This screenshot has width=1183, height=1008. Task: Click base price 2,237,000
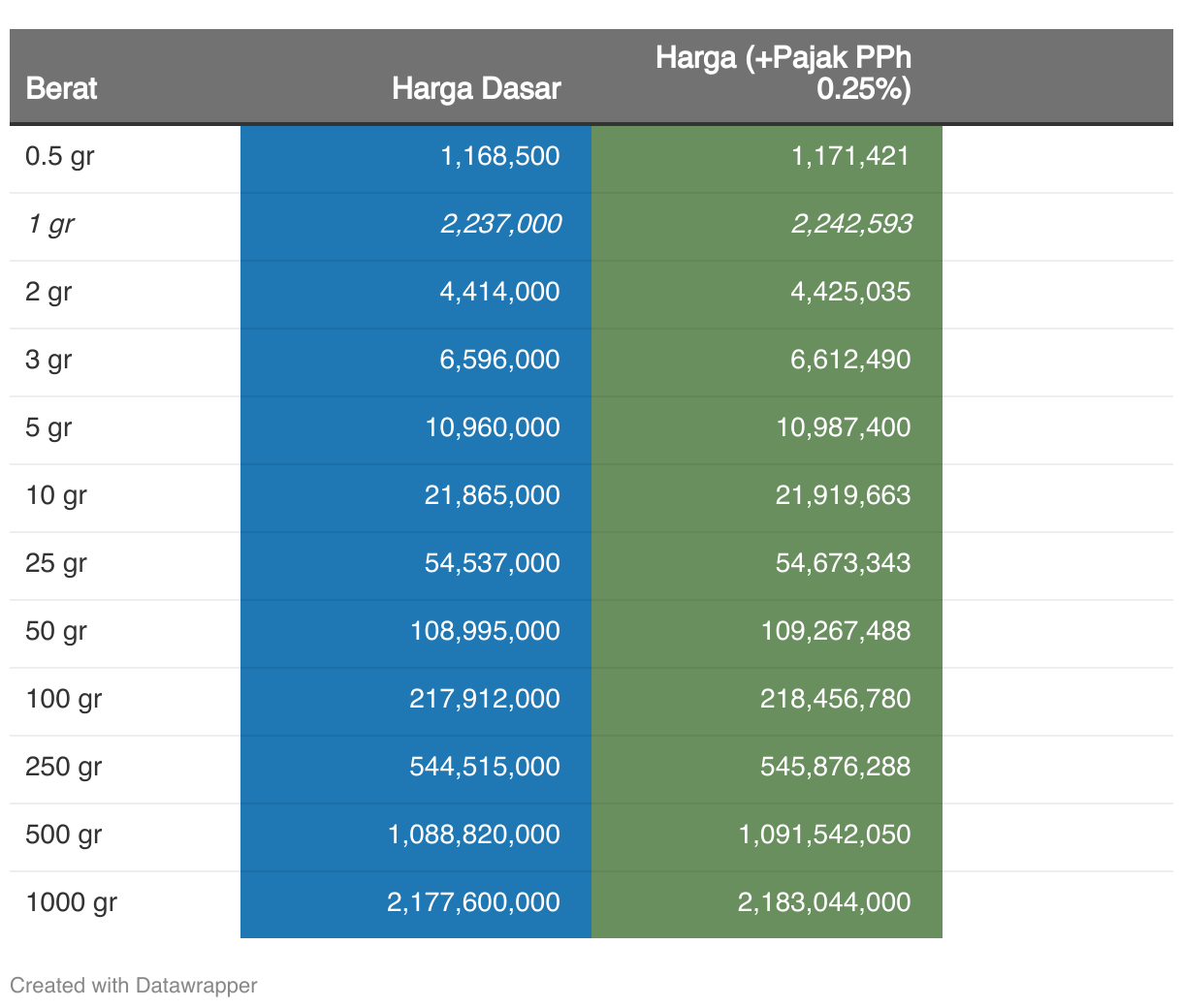coord(500,224)
